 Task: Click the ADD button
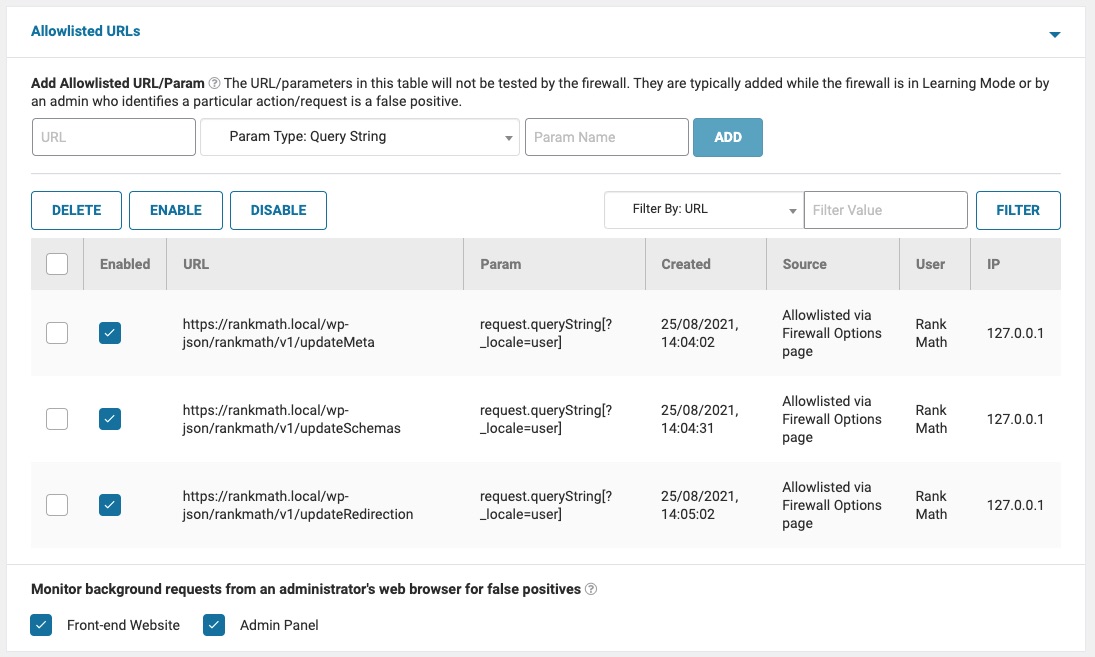727,137
